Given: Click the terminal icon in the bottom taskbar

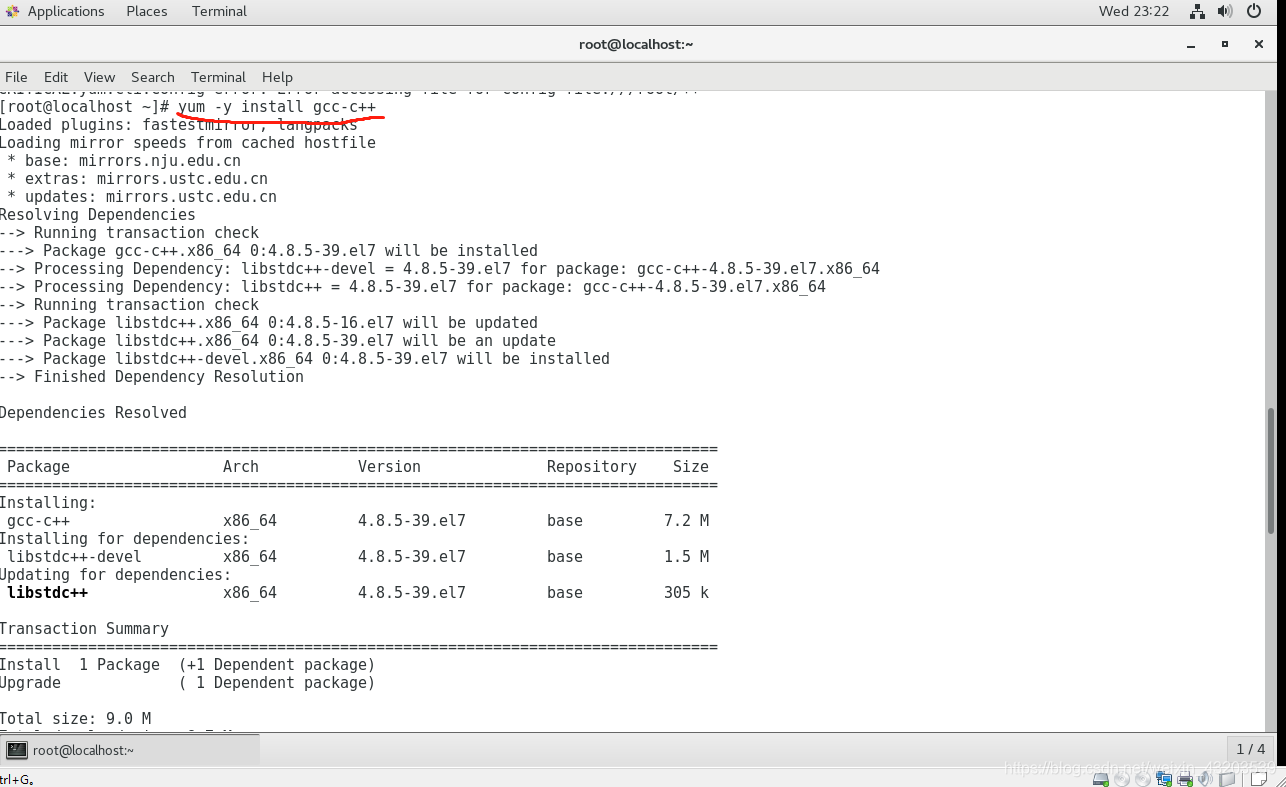Looking at the screenshot, I should point(17,749).
